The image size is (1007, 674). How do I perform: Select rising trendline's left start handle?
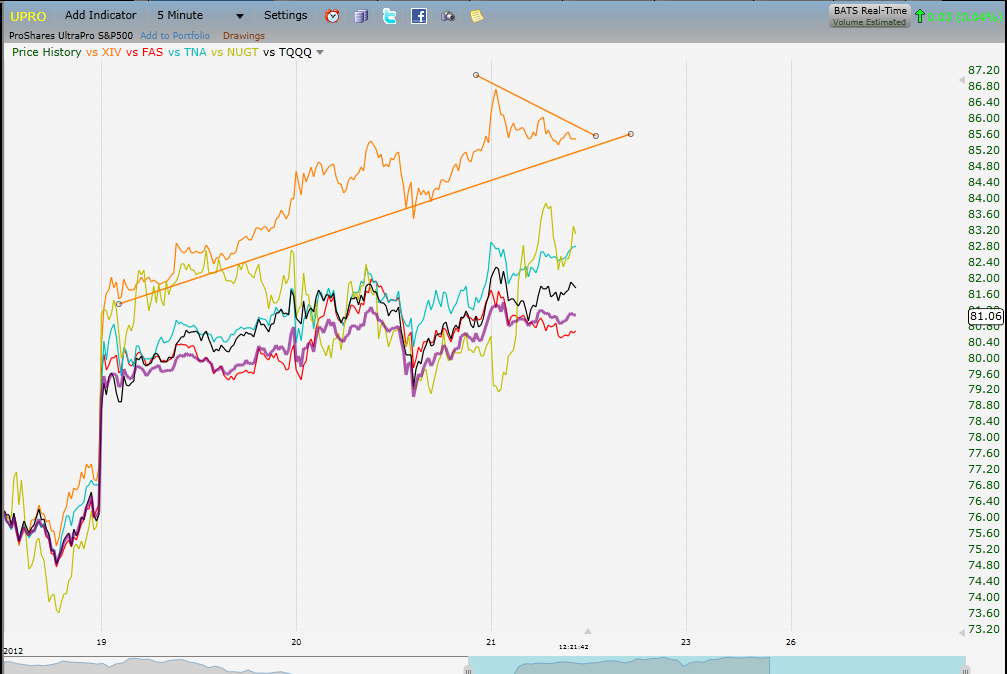(119, 304)
